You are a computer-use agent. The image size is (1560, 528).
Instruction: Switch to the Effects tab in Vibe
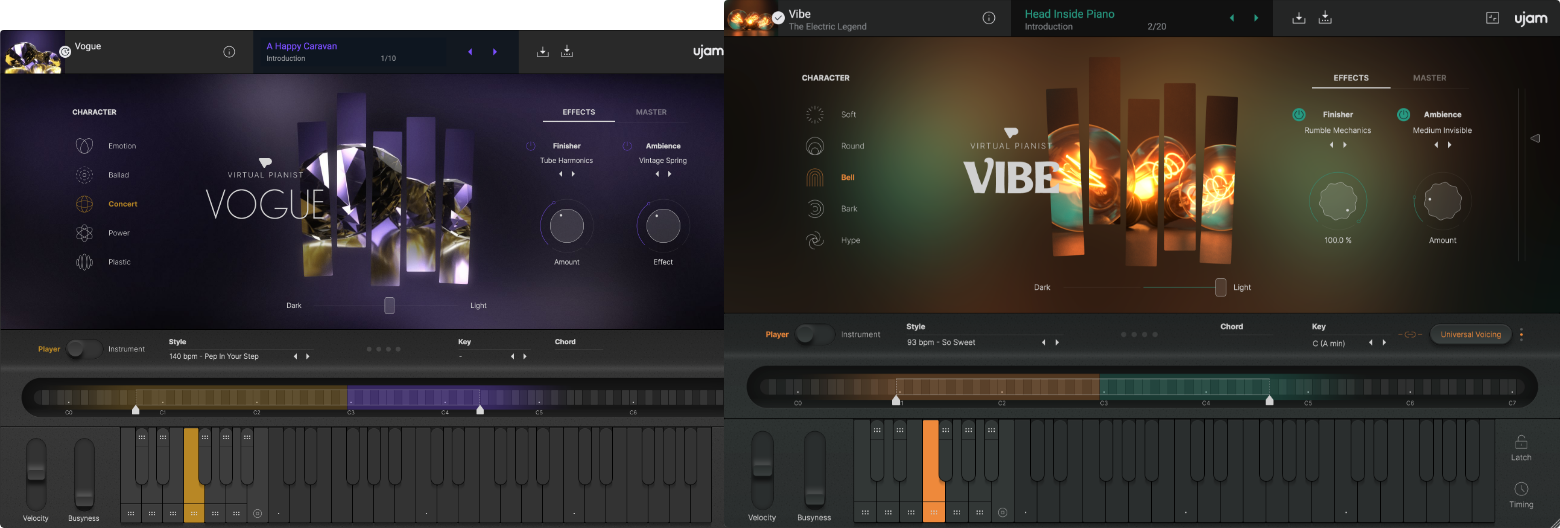click(1351, 78)
